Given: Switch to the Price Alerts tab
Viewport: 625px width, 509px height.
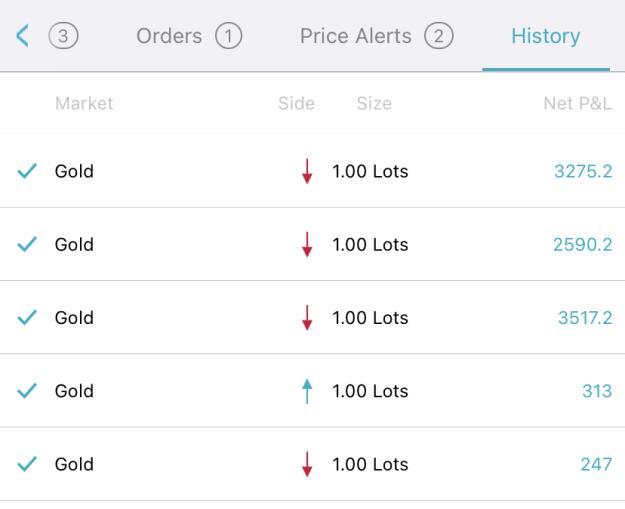Looking at the screenshot, I should pos(356,36).
